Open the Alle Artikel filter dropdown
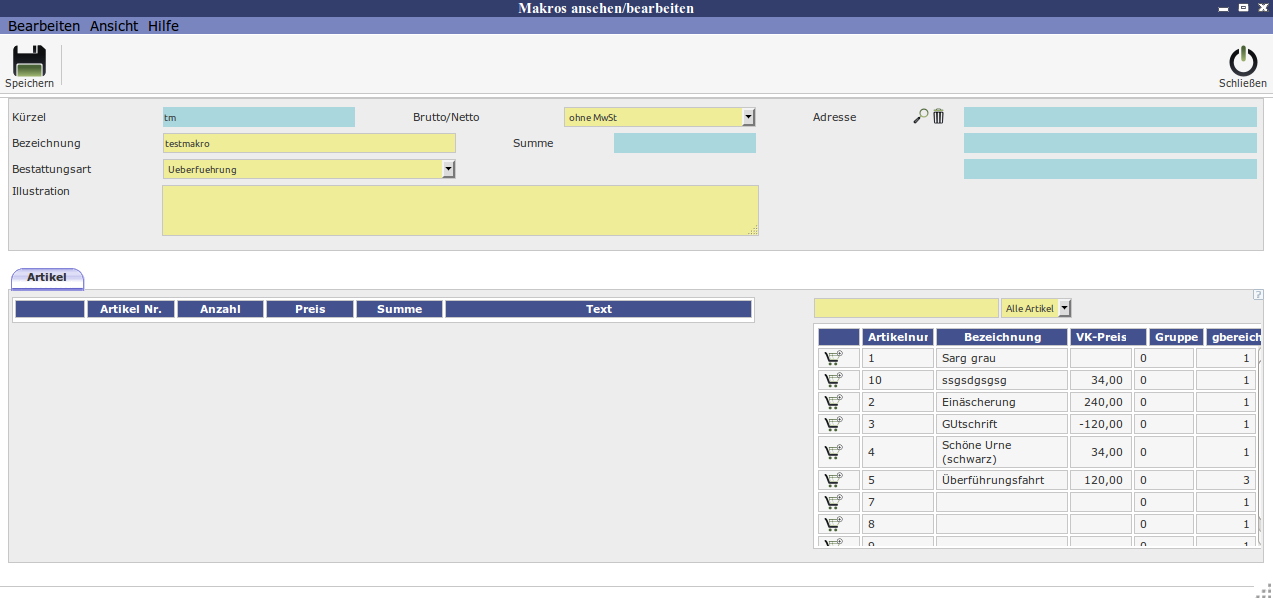This screenshot has height=598, width=1273. click(x=1064, y=309)
